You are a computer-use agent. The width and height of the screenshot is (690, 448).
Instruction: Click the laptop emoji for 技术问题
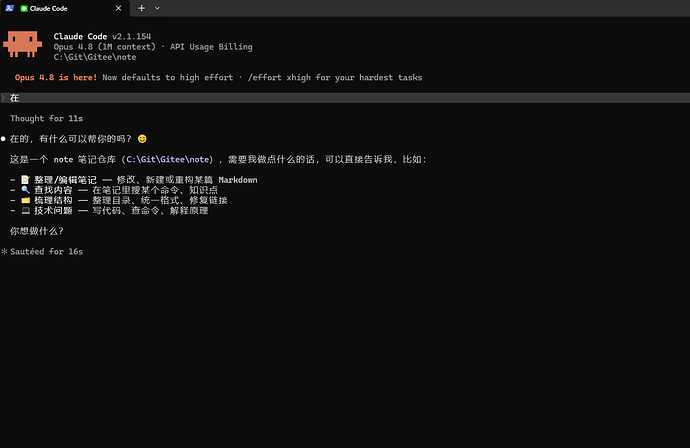pos(26,211)
